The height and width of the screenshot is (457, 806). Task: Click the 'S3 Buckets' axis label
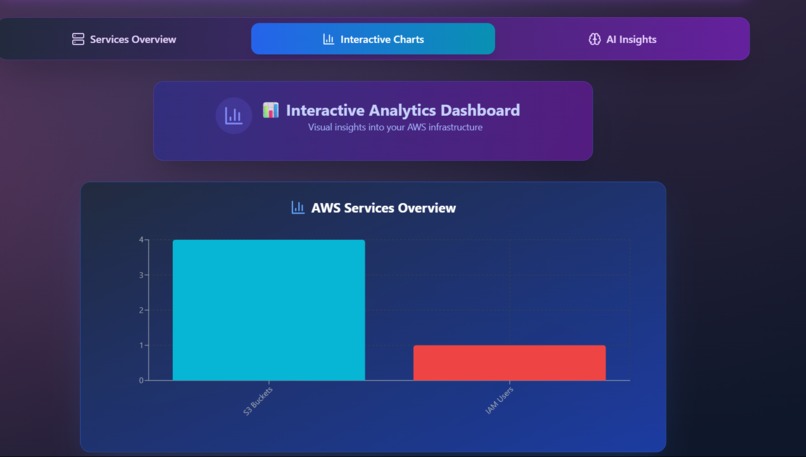(x=258, y=401)
